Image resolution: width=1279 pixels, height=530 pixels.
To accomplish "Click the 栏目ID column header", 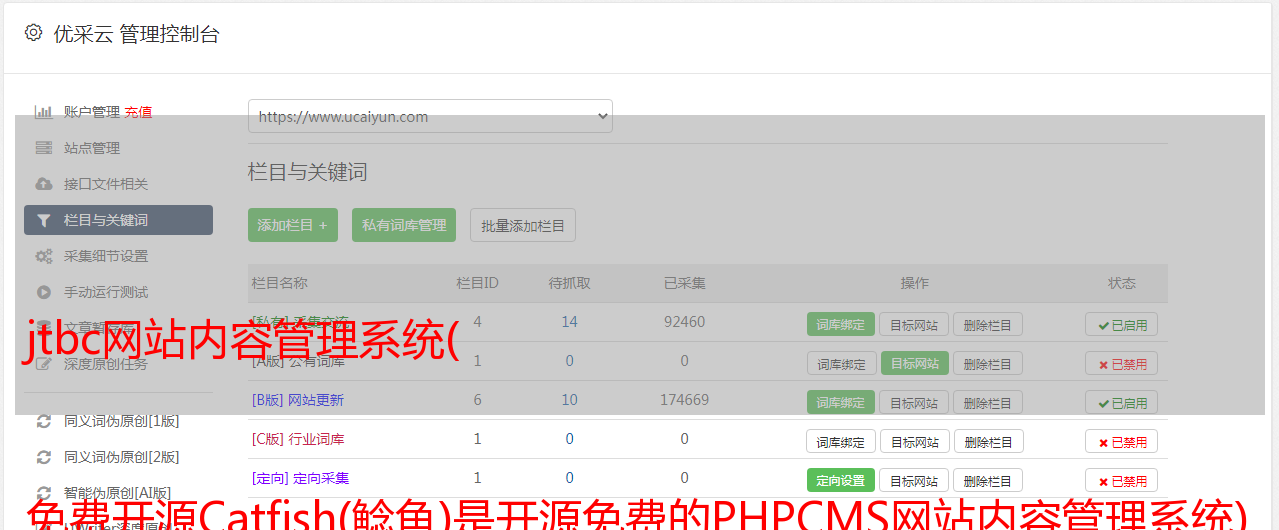I will [477, 283].
